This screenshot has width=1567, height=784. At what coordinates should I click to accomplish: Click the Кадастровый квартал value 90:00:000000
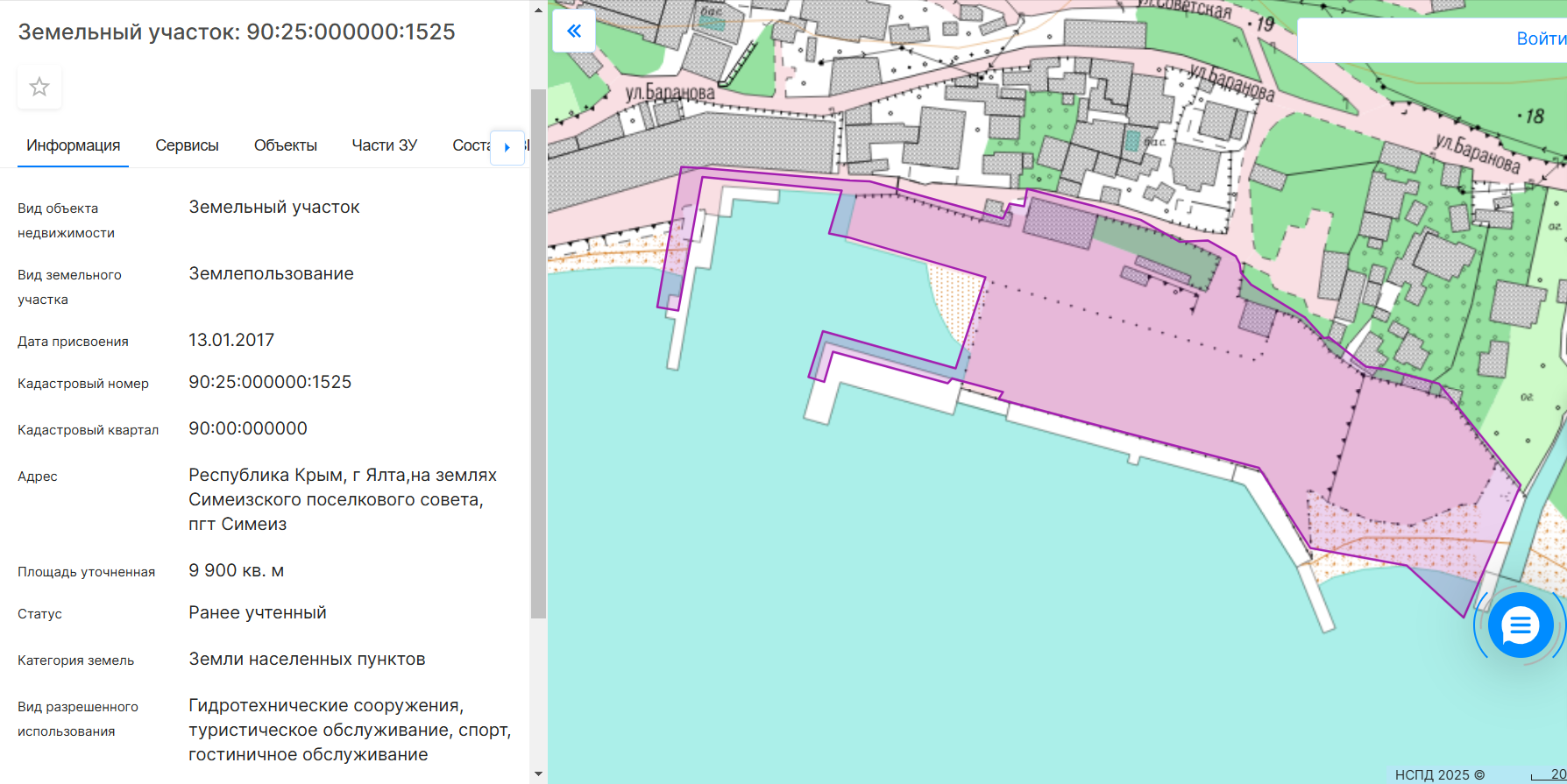tap(248, 428)
